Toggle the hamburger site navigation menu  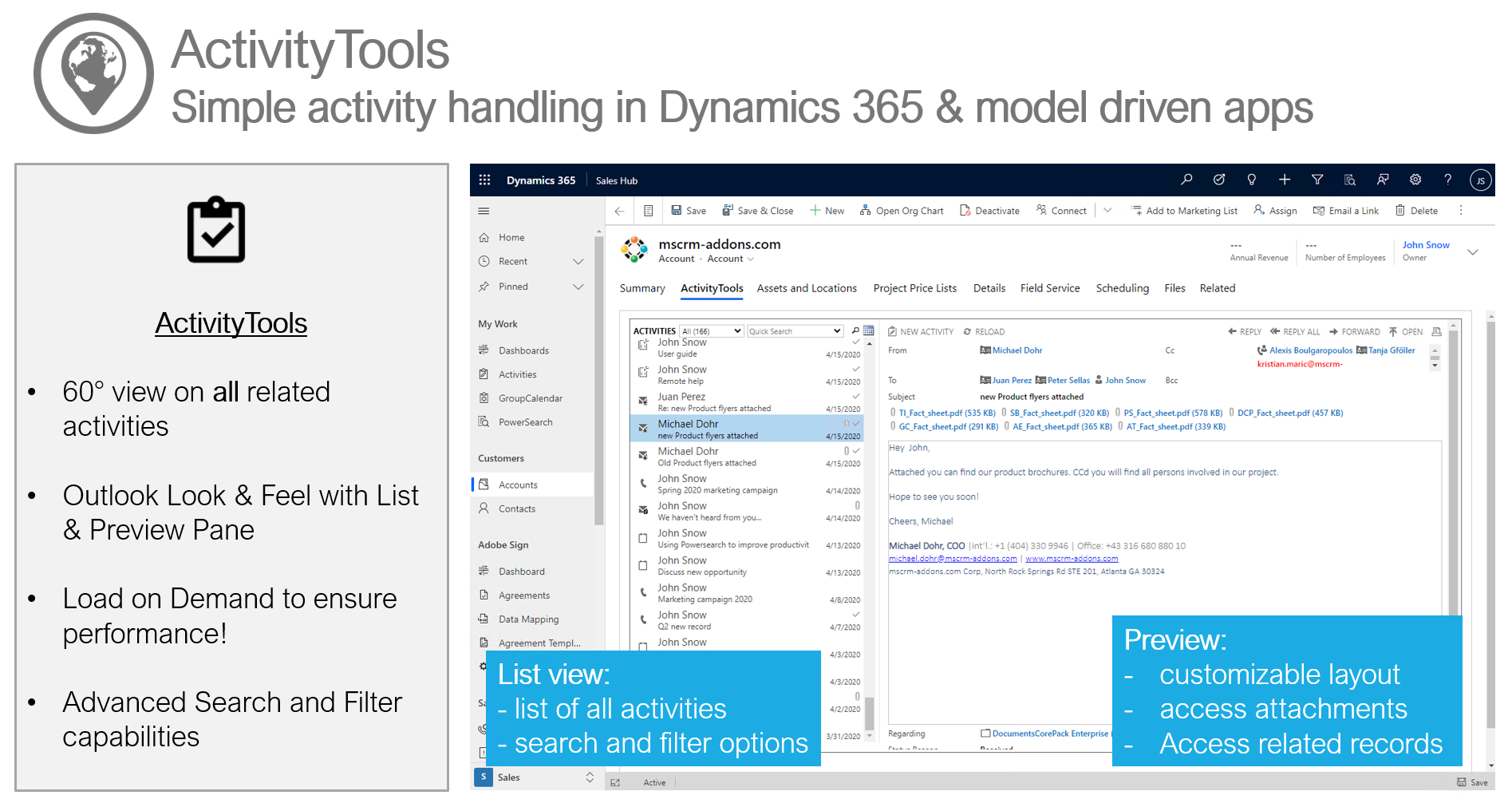coord(484,211)
